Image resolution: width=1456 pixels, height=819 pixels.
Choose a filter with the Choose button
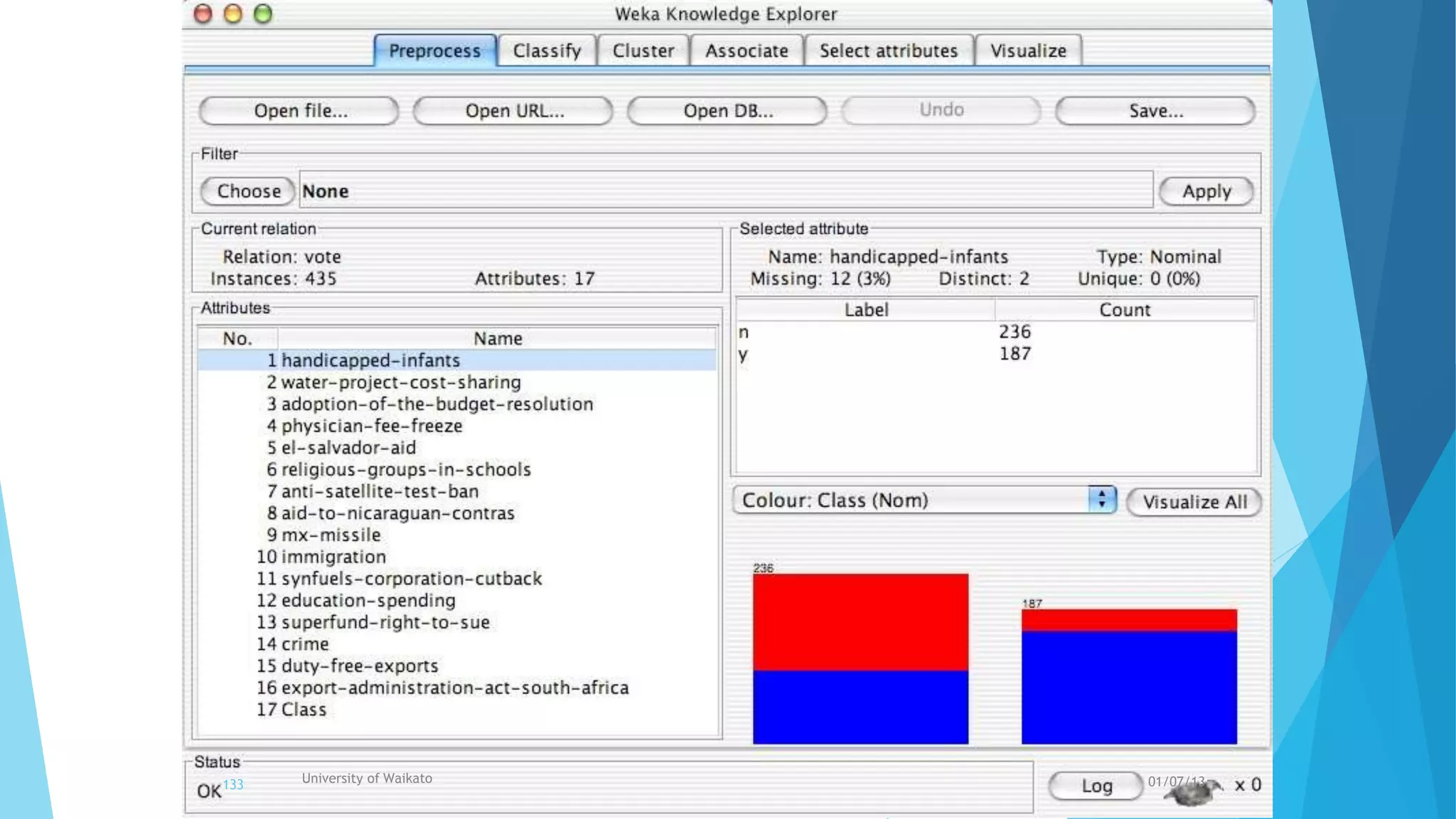pyautogui.click(x=248, y=191)
